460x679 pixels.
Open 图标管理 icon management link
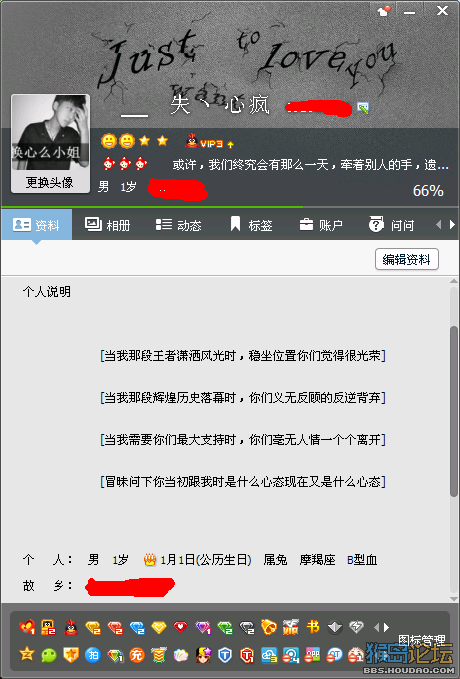click(421, 640)
